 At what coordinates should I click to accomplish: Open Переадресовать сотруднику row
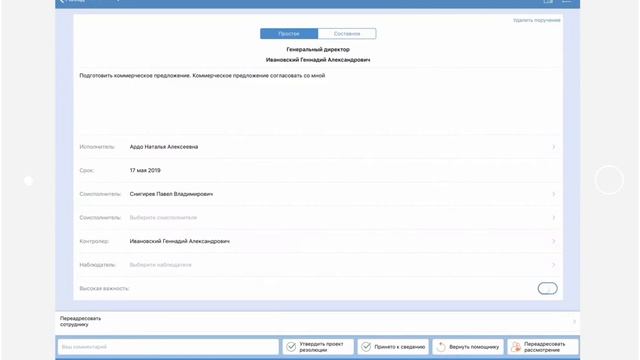tap(318, 322)
